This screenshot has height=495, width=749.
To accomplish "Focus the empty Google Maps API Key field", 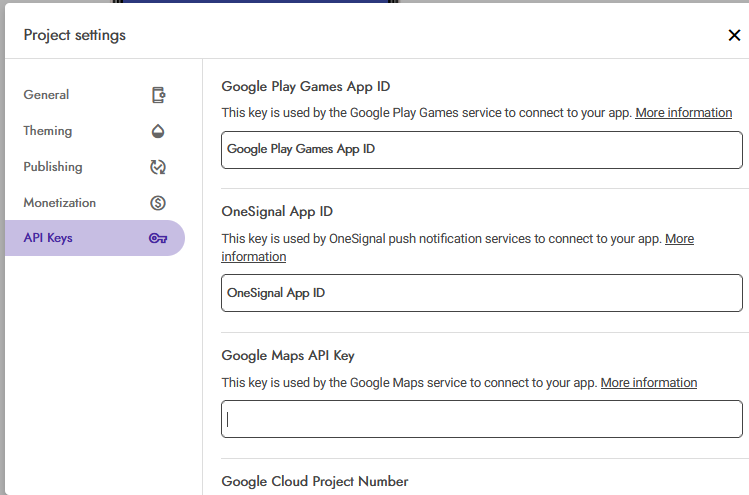I will pos(481,420).
